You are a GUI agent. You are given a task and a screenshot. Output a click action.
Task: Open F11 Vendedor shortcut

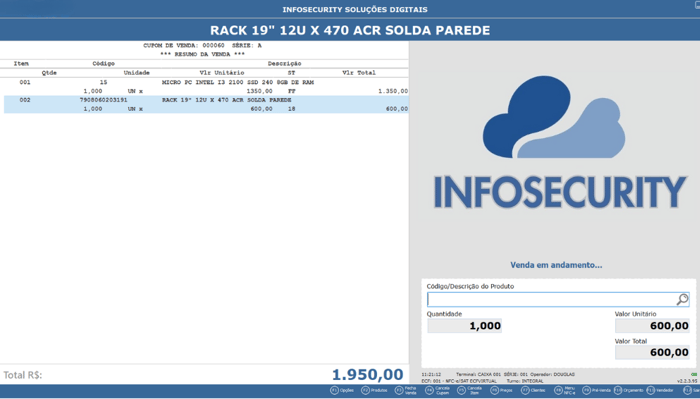click(x=660, y=391)
